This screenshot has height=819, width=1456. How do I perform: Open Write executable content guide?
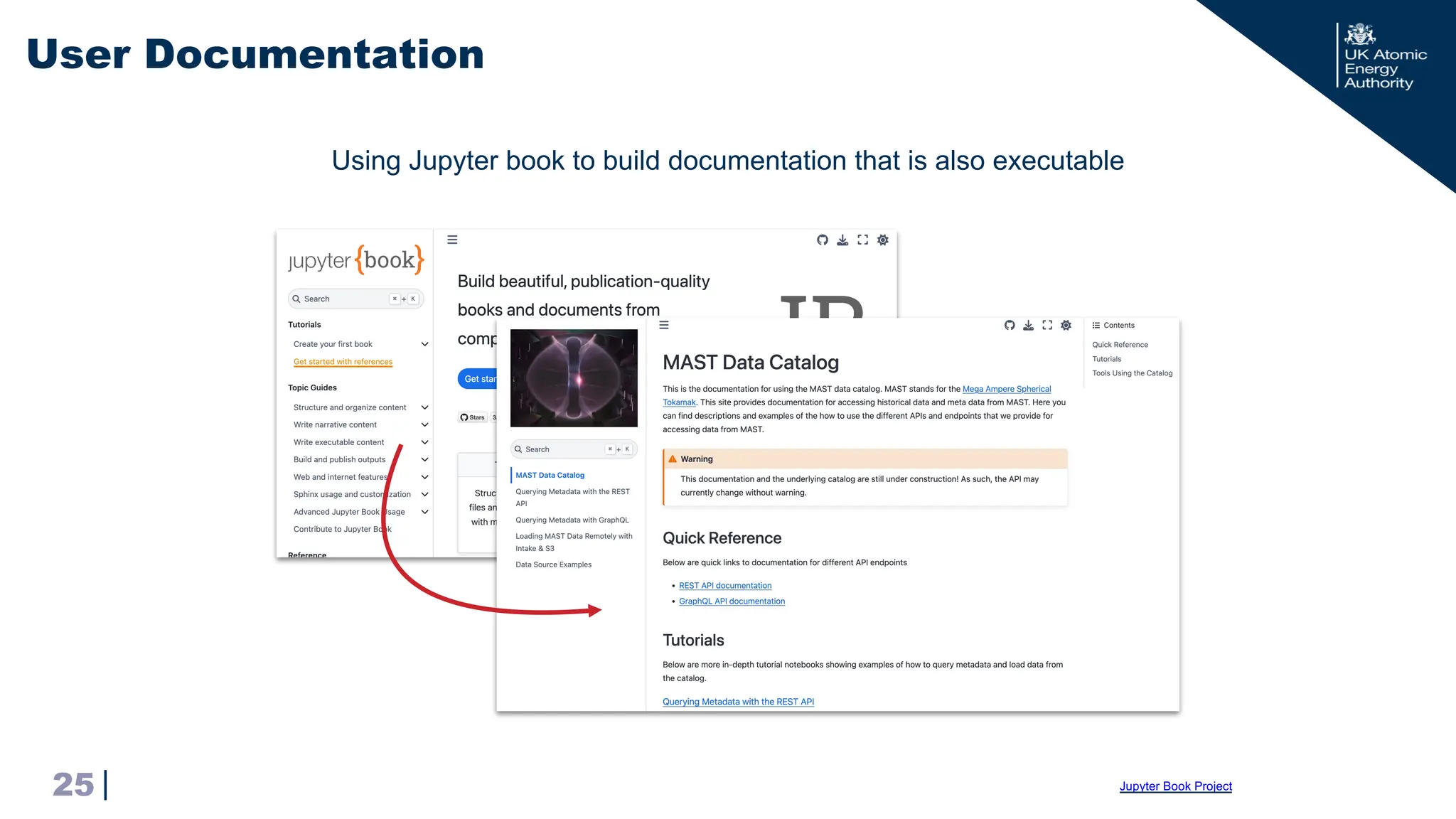(338, 442)
